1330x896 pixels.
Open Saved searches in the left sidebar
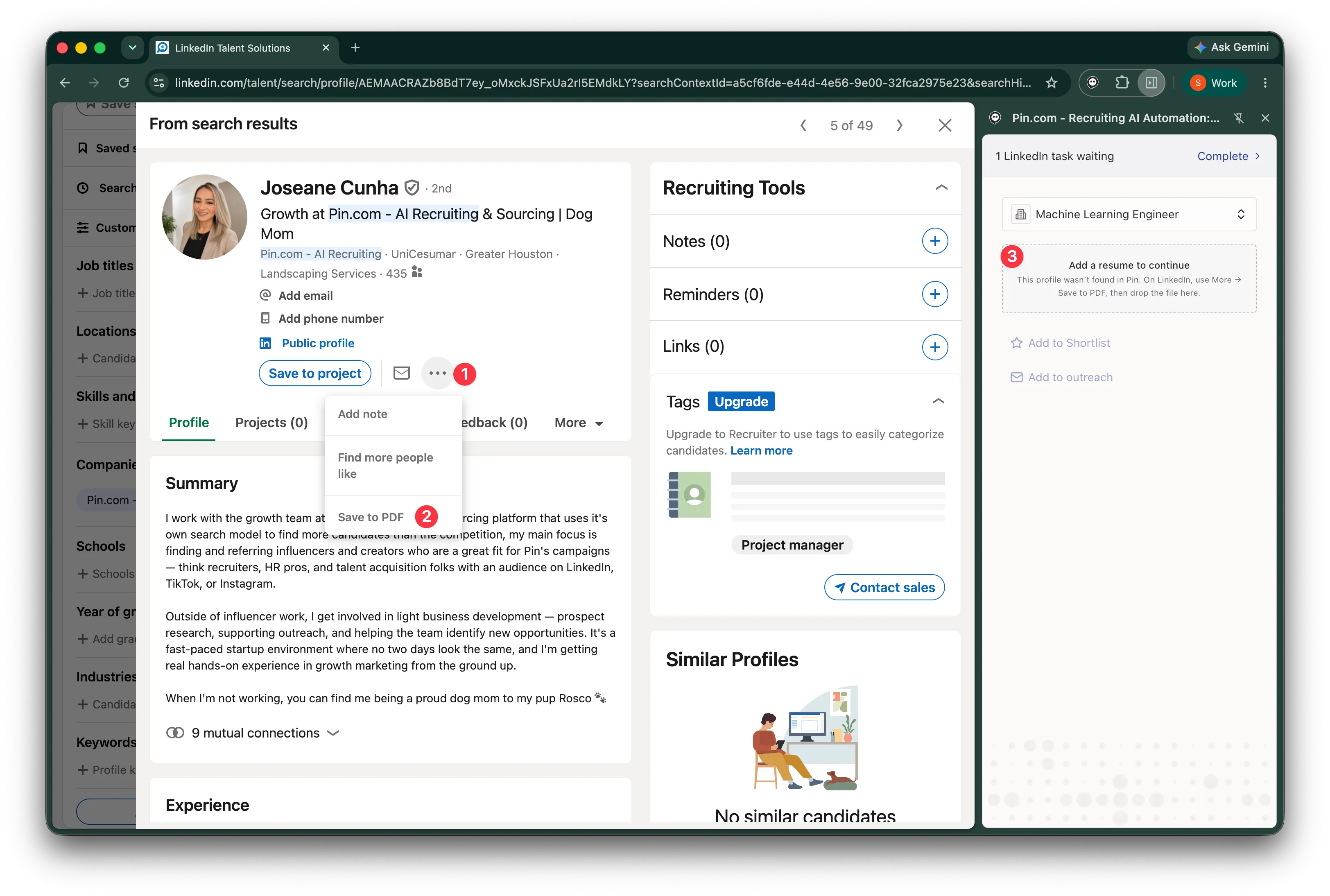coord(106,148)
